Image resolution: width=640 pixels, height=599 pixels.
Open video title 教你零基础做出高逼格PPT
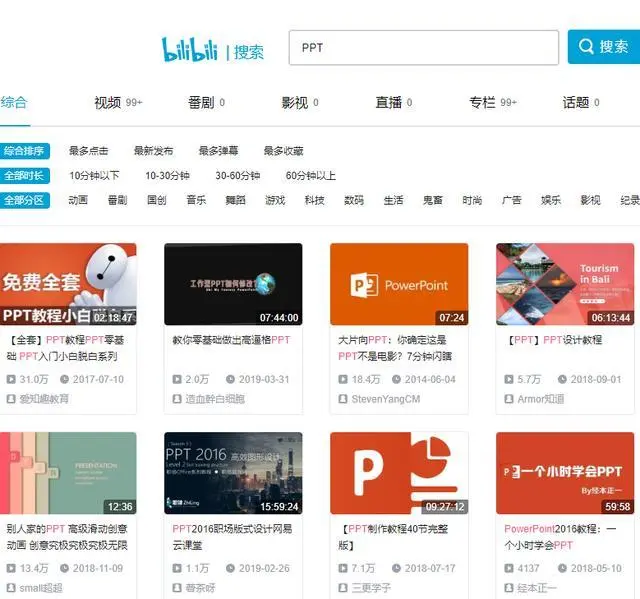click(231, 340)
